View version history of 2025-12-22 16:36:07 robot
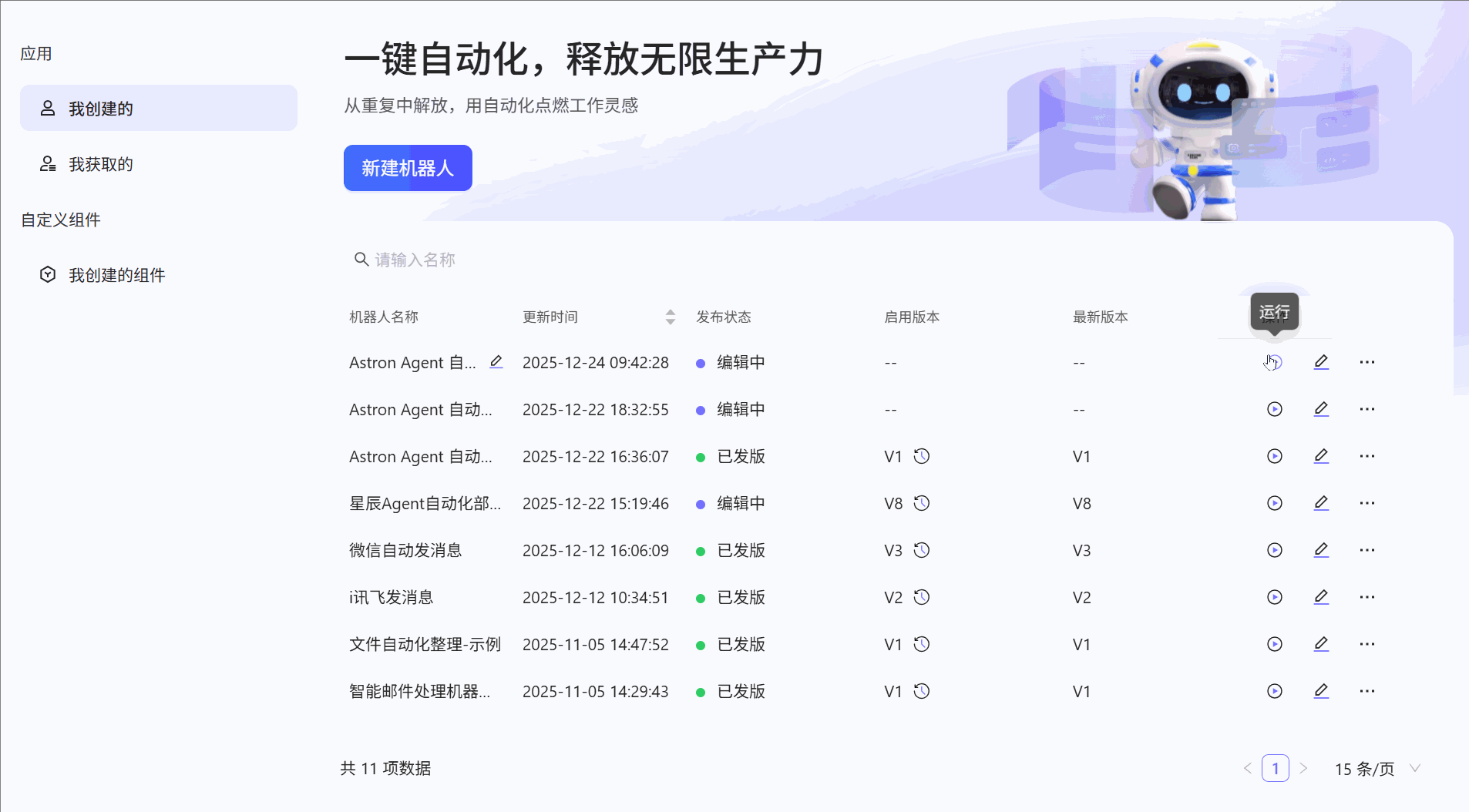This screenshot has height=812, width=1469. 922,456
